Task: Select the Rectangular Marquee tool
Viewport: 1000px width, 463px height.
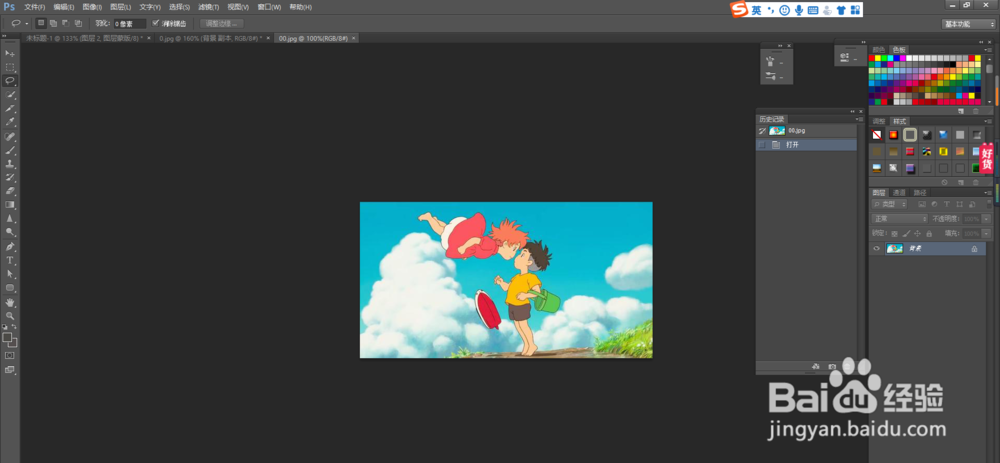Action: (x=10, y=67)
